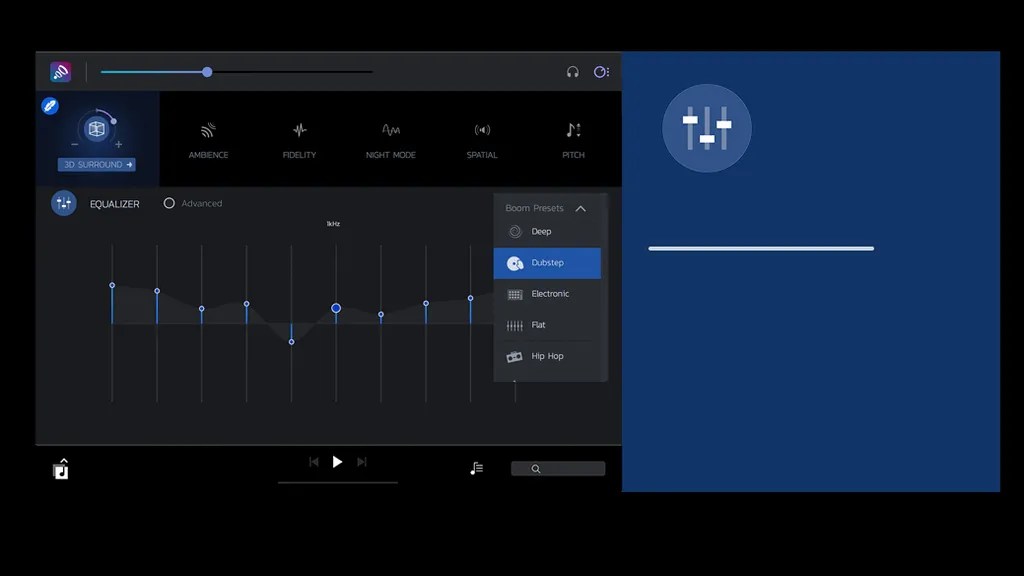The image size is (1024, 576).
Task: Toggle the Advanced equalizer mode
Action: (169, 203)
